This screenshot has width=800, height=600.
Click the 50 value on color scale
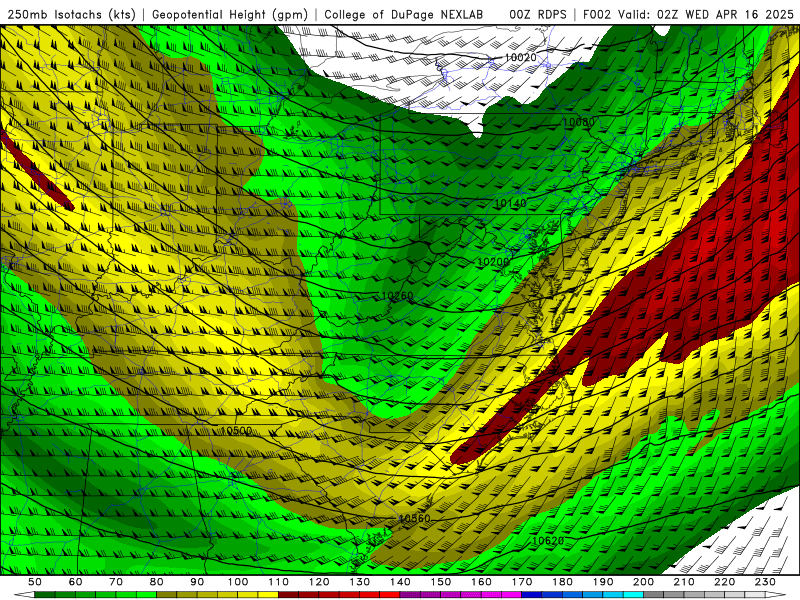tap(35, 582)
